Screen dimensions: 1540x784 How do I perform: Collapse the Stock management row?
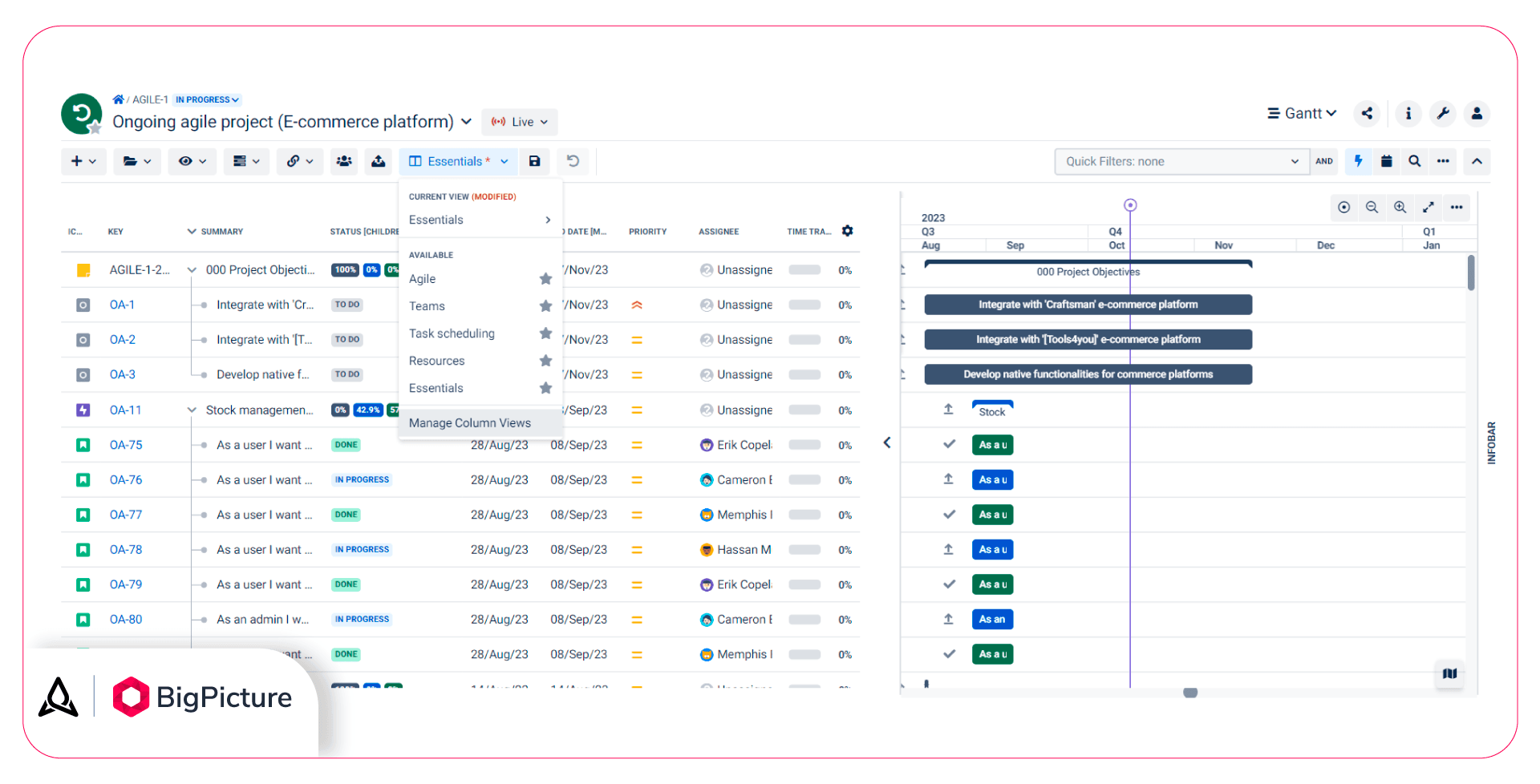(x=192, y=410)
